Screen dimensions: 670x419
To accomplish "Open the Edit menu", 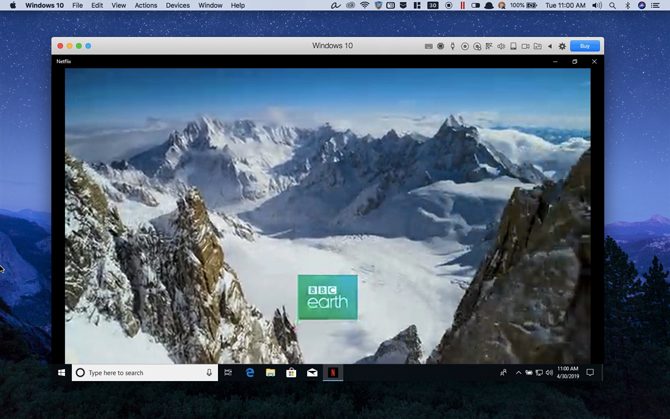I will pos(97,5).
